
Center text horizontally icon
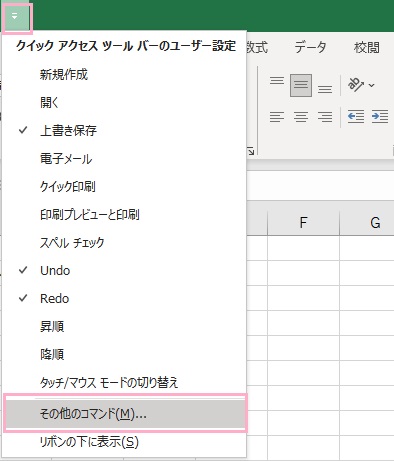[301, 117]
